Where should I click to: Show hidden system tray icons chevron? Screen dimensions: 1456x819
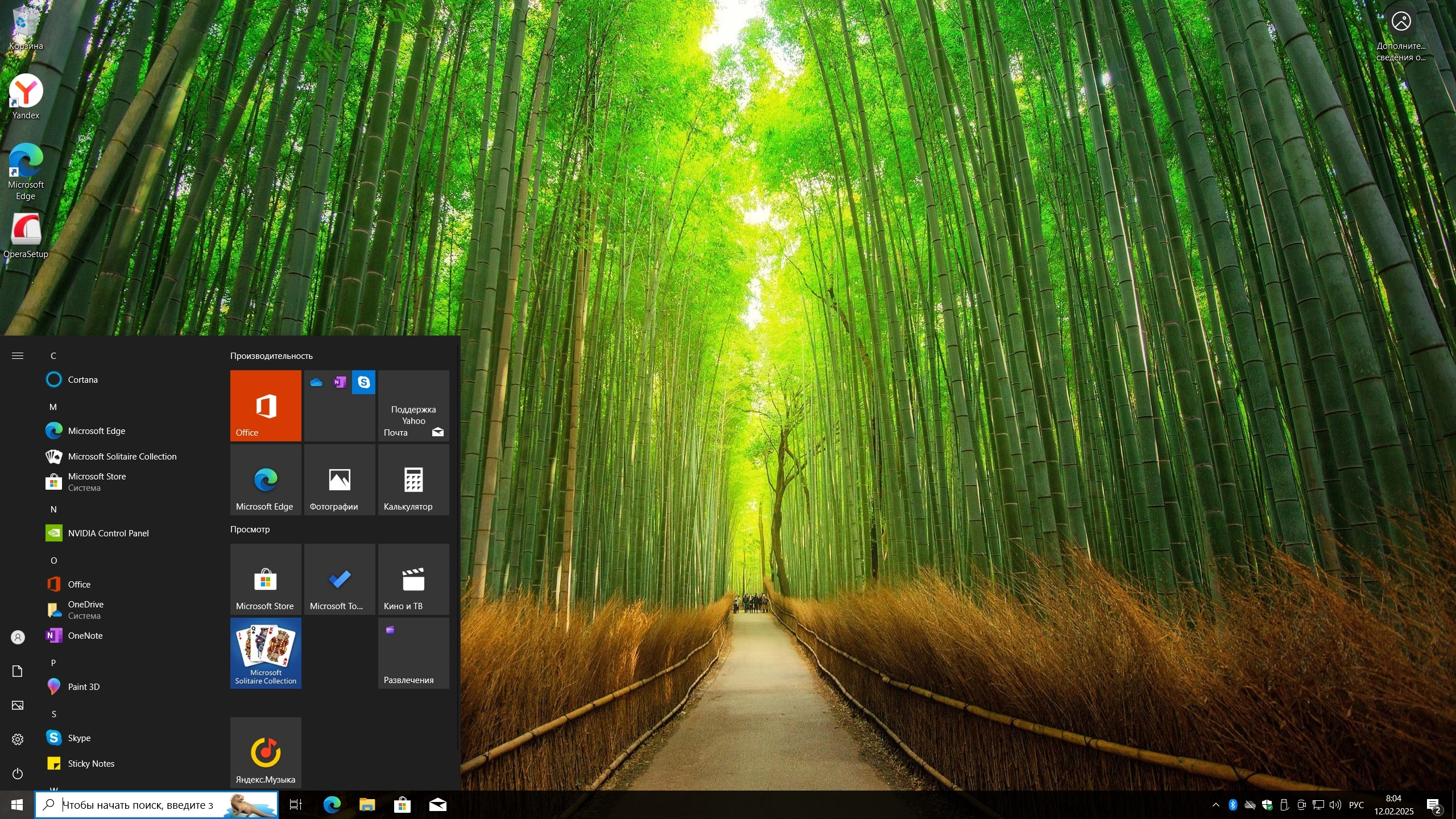(x=1215, y=805)
